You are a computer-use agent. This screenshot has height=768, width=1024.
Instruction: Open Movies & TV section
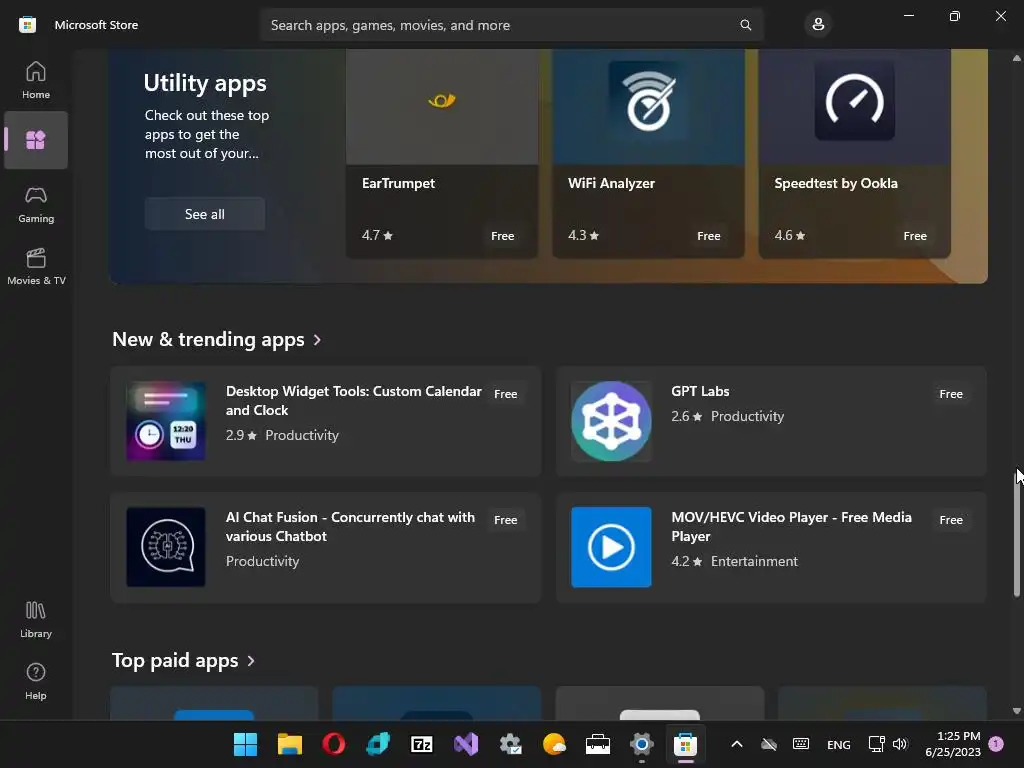pos(36,266)
